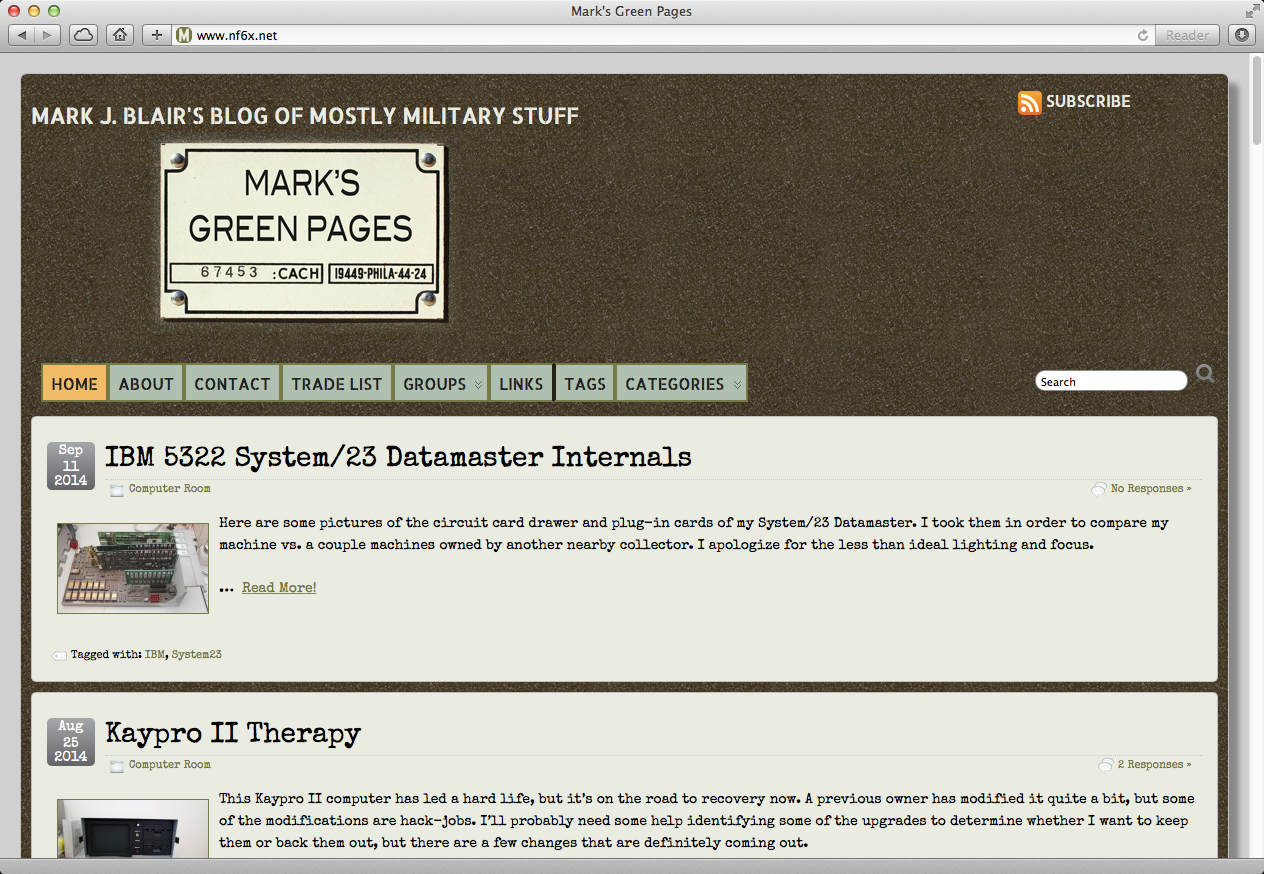Click the SUBSCRIBE link
1264x874 pixels.
tap(1088, 101)
